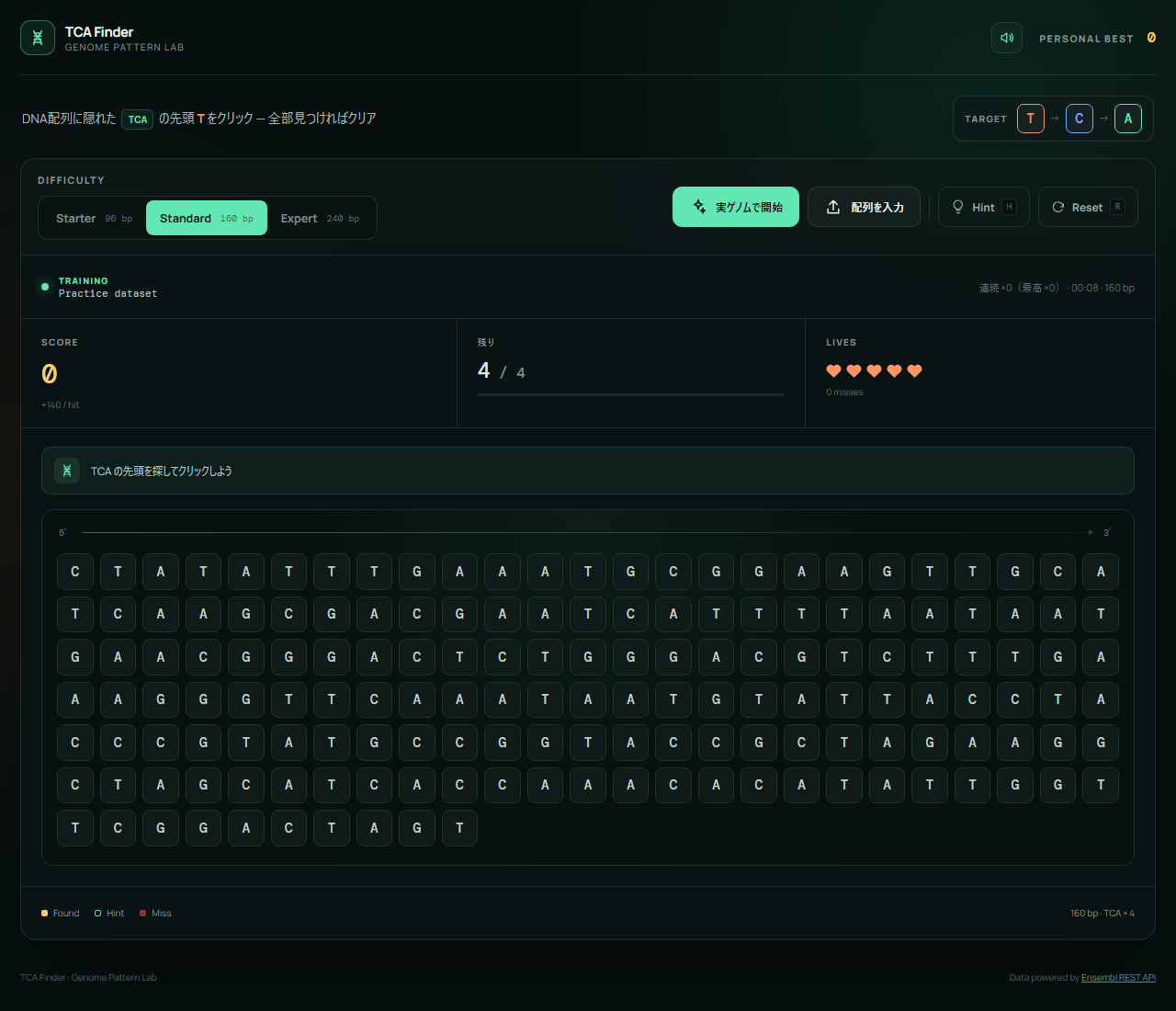Click the green TCA badge in the instructions

pos(137,119)
